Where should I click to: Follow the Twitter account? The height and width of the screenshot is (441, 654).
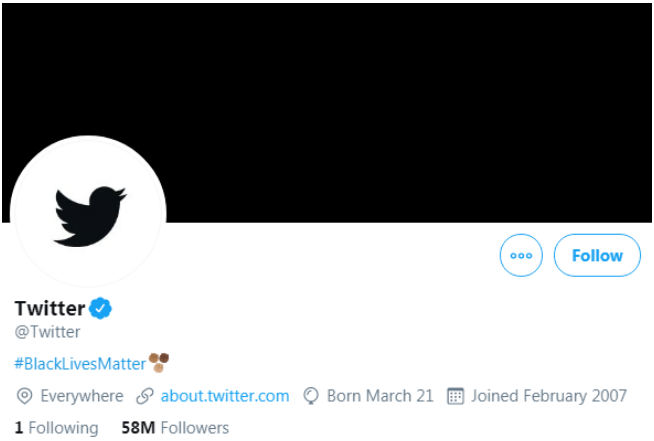(x=597, y=256)
